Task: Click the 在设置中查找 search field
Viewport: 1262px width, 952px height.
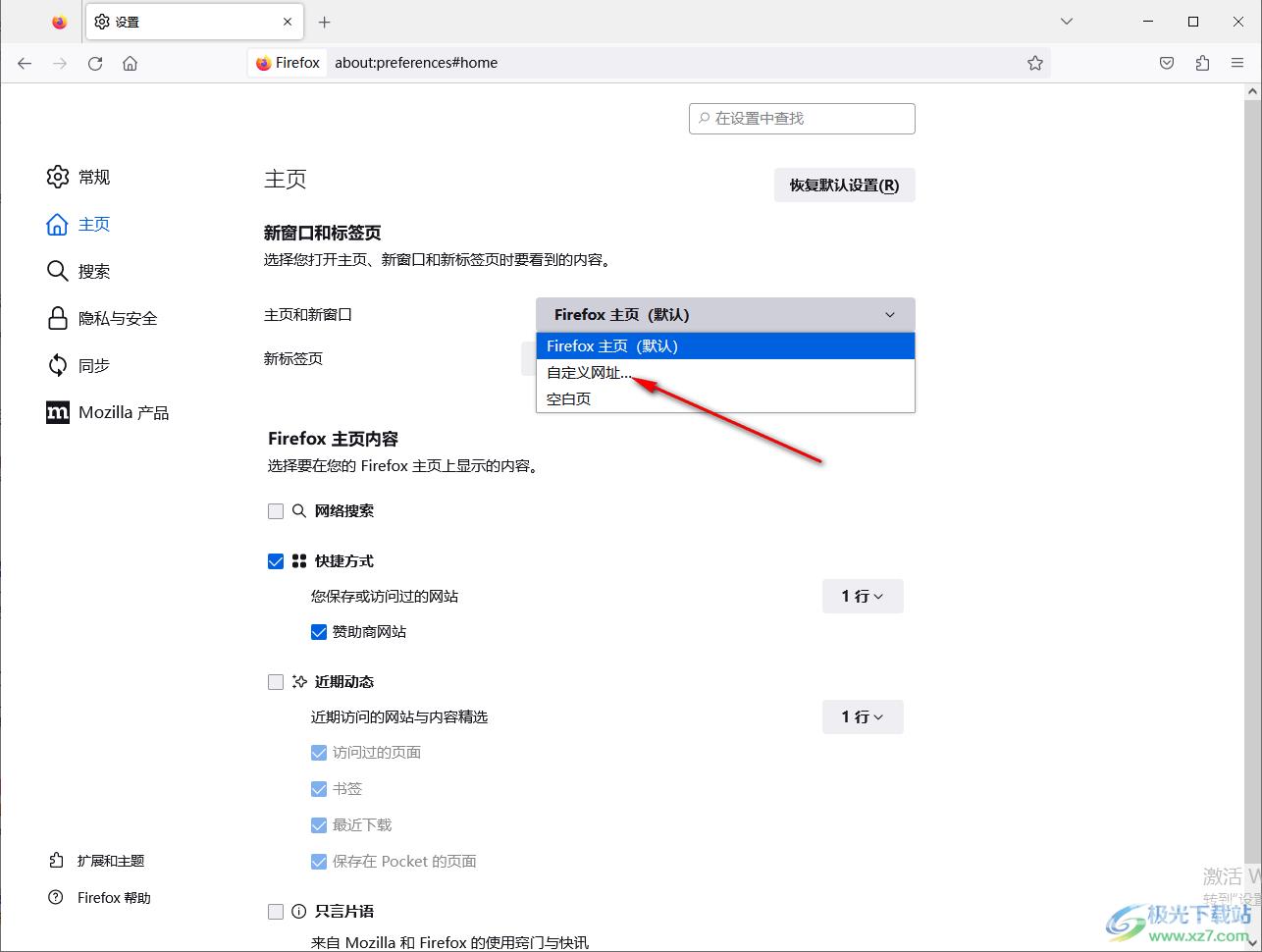Action: point(802,118)
